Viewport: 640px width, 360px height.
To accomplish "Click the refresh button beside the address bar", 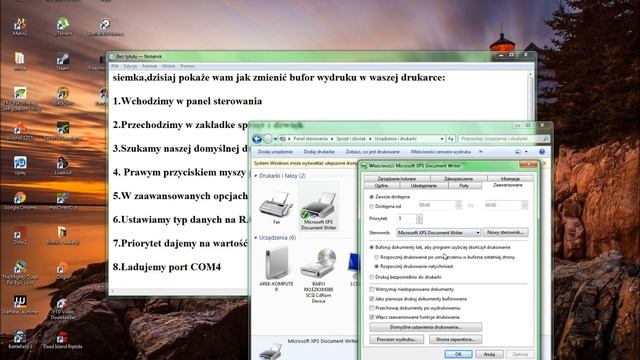I will (451, 139).
